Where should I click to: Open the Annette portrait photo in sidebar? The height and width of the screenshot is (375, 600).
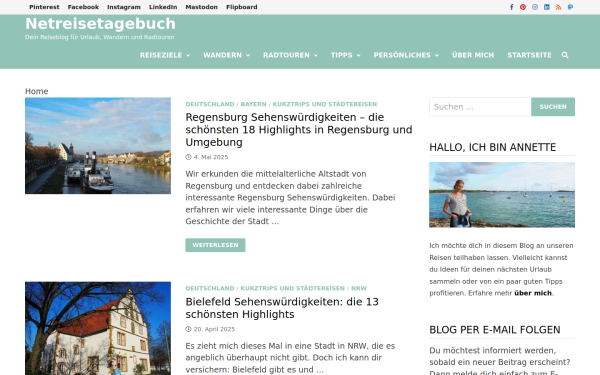point(502,195)
